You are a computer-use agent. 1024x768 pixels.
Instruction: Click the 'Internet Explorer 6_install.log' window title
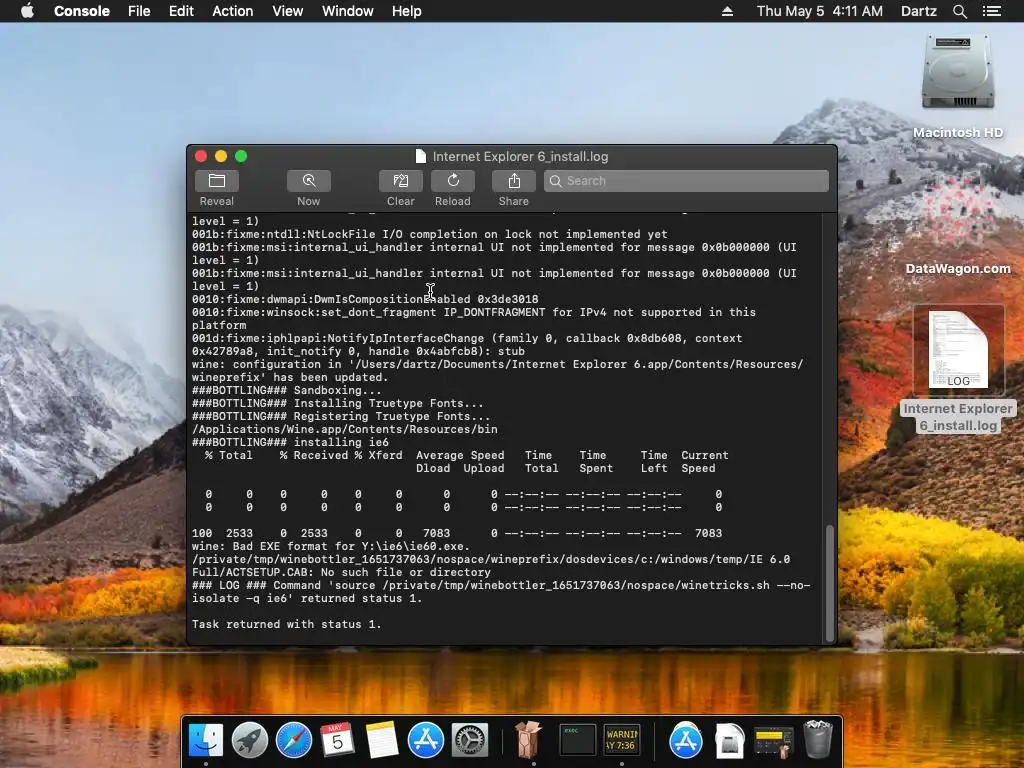pos(520,156)
